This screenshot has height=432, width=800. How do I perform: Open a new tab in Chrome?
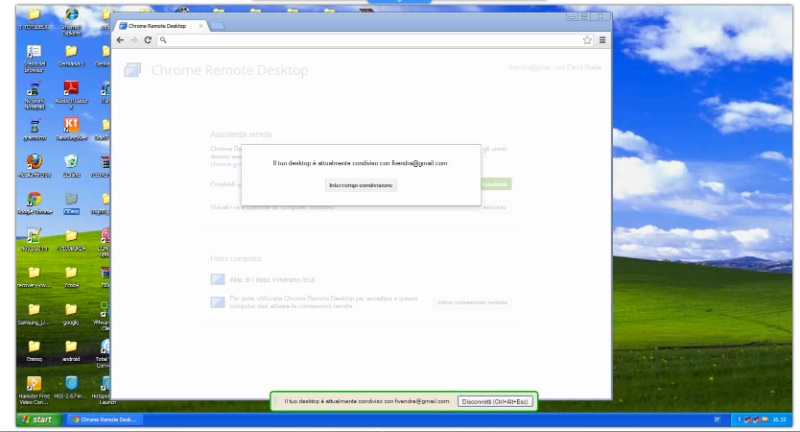point(216,24)
